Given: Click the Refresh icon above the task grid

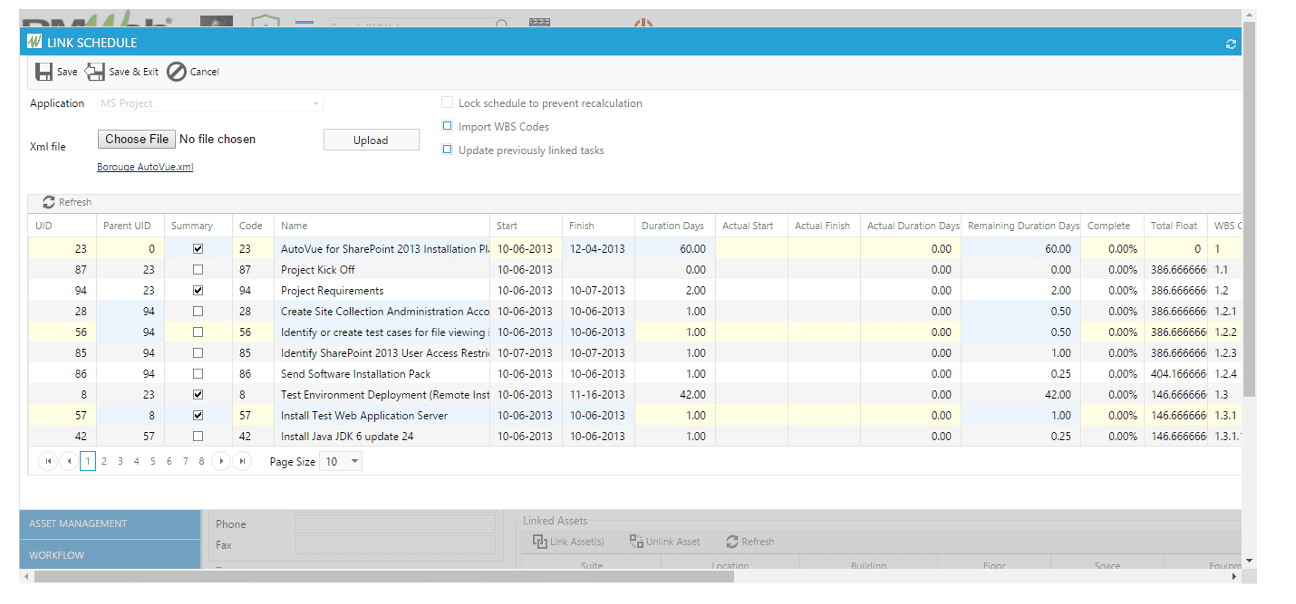Looking at the screenshot, I should (48, 202).
